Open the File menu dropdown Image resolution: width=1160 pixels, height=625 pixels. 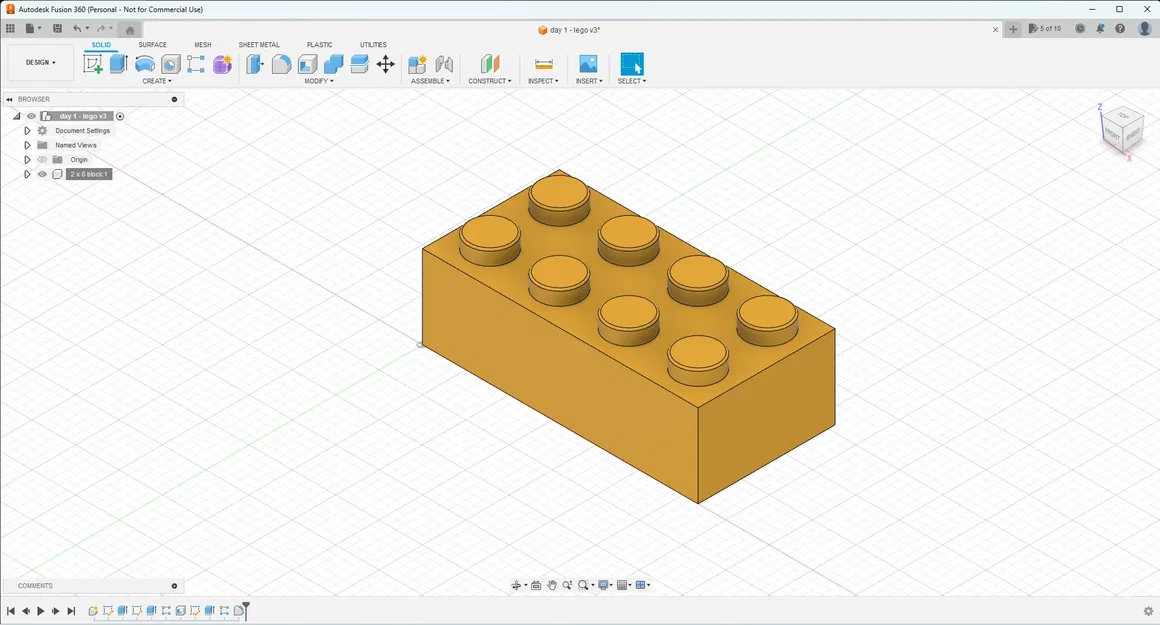(x=33, y=28)
